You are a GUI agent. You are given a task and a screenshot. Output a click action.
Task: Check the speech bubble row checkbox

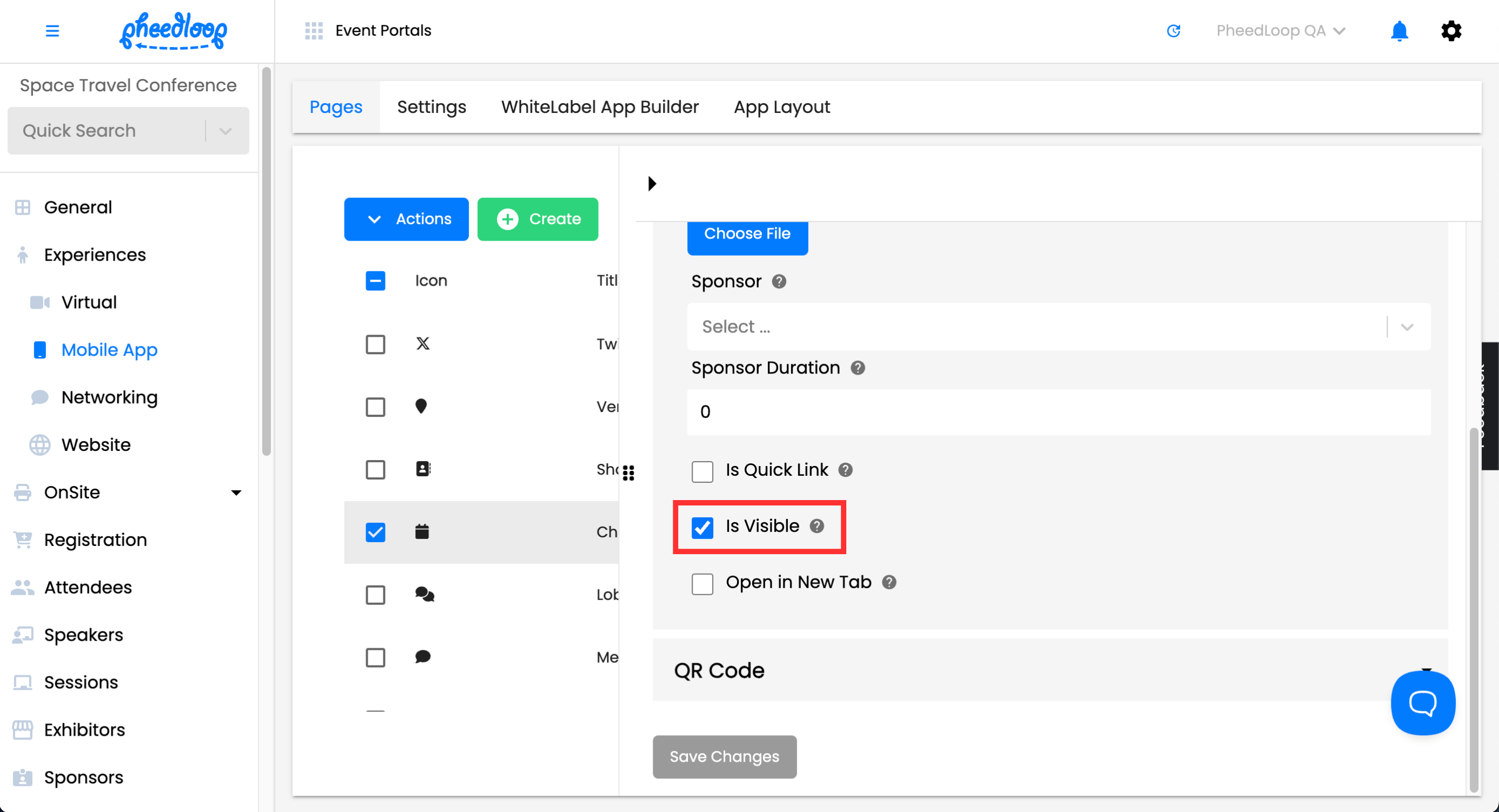click(375, 658)
